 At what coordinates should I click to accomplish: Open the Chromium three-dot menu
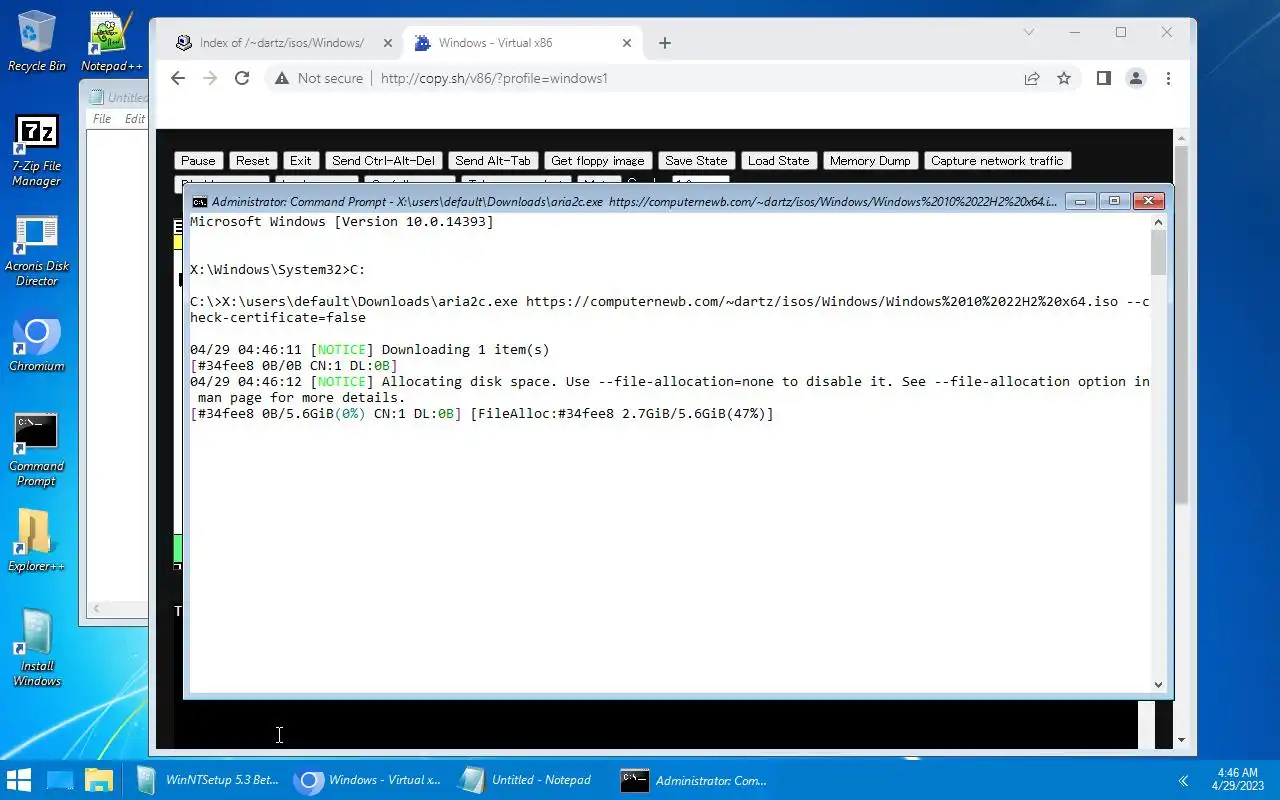(x=1168, y=78)
